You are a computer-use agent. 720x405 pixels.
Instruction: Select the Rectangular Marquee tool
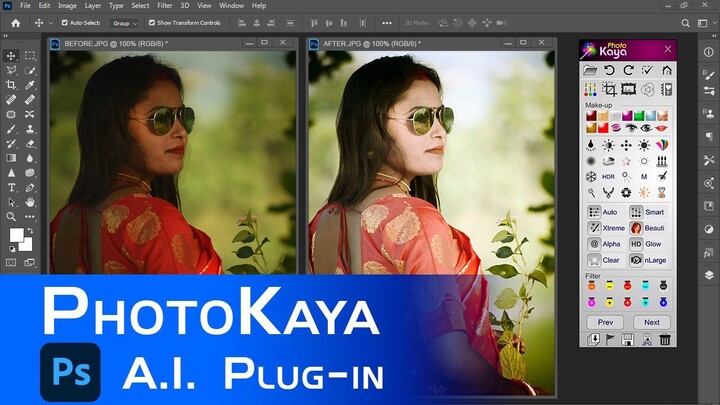30,56
